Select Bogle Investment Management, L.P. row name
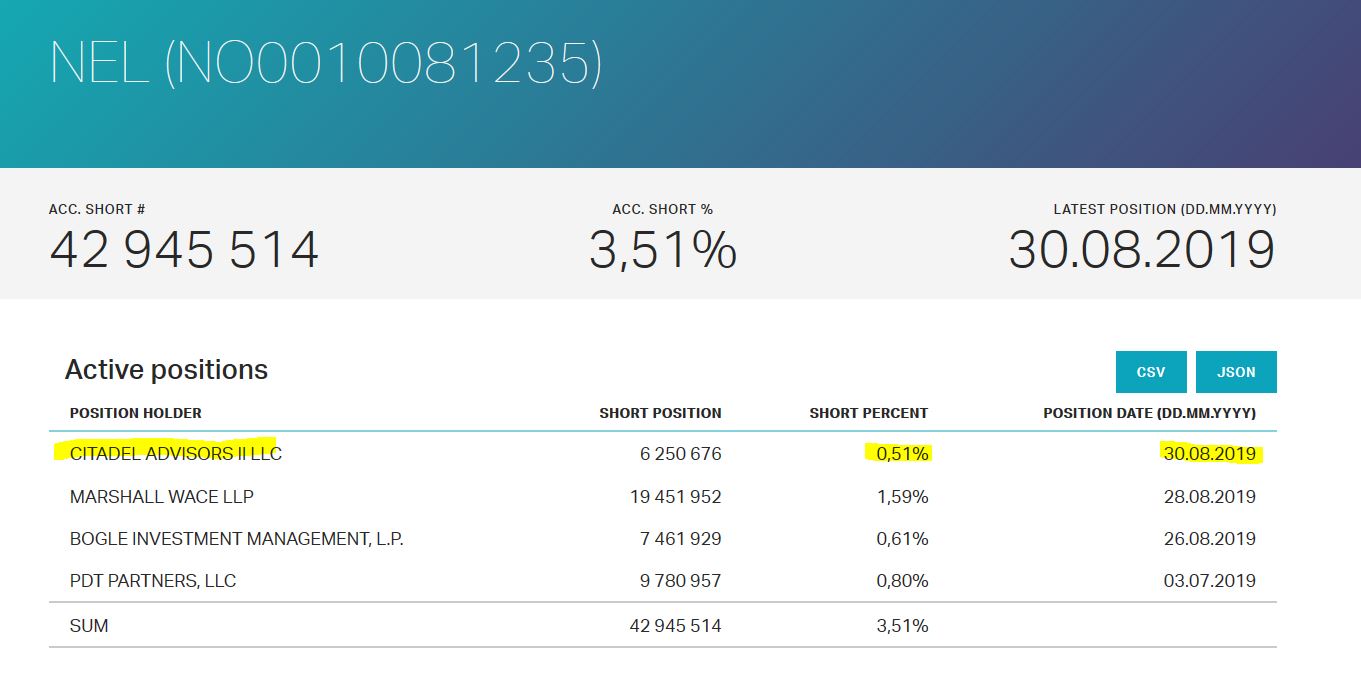 pos(237,539)
